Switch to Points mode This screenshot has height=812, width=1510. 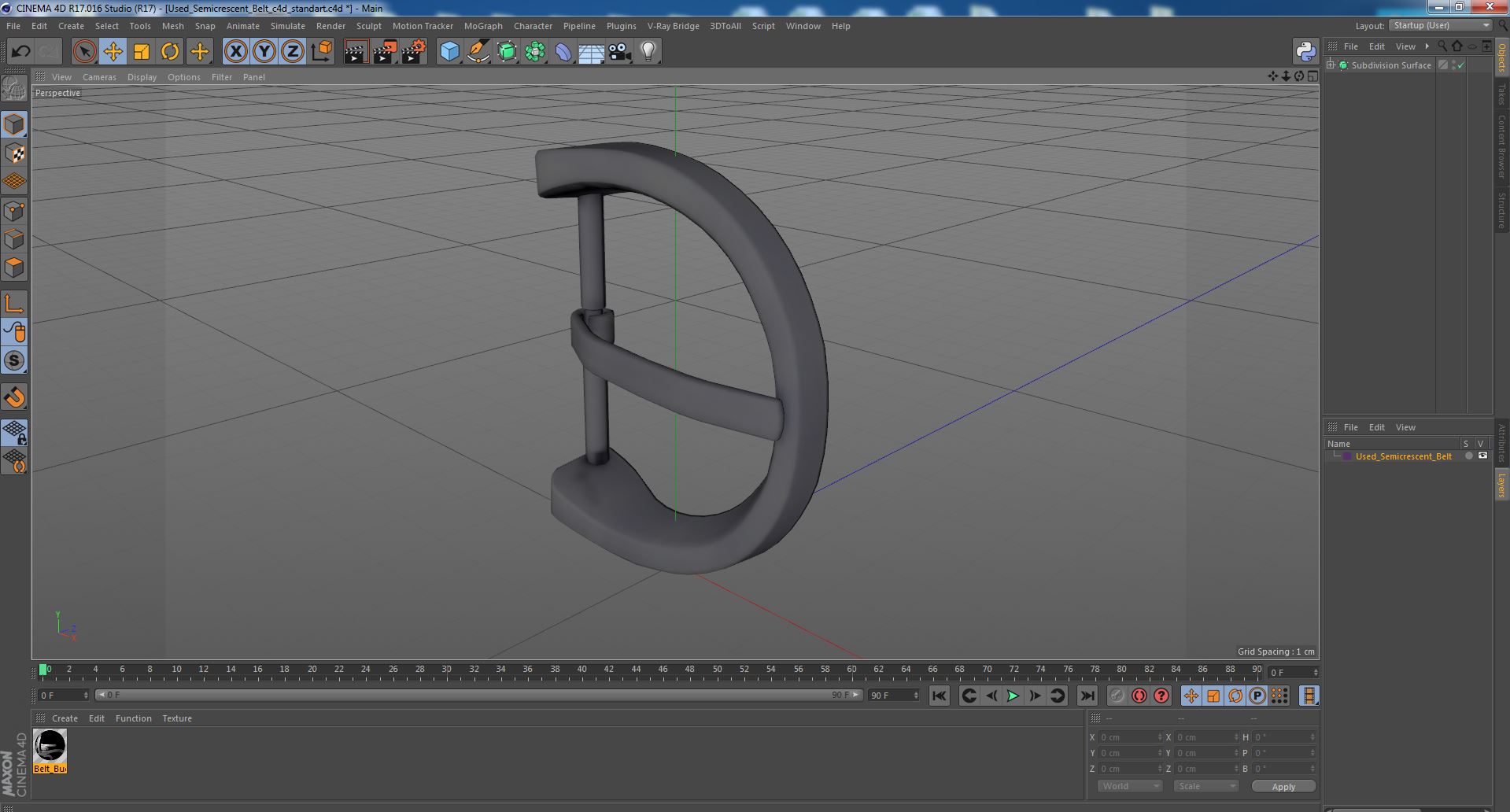[x=14, y=210]
